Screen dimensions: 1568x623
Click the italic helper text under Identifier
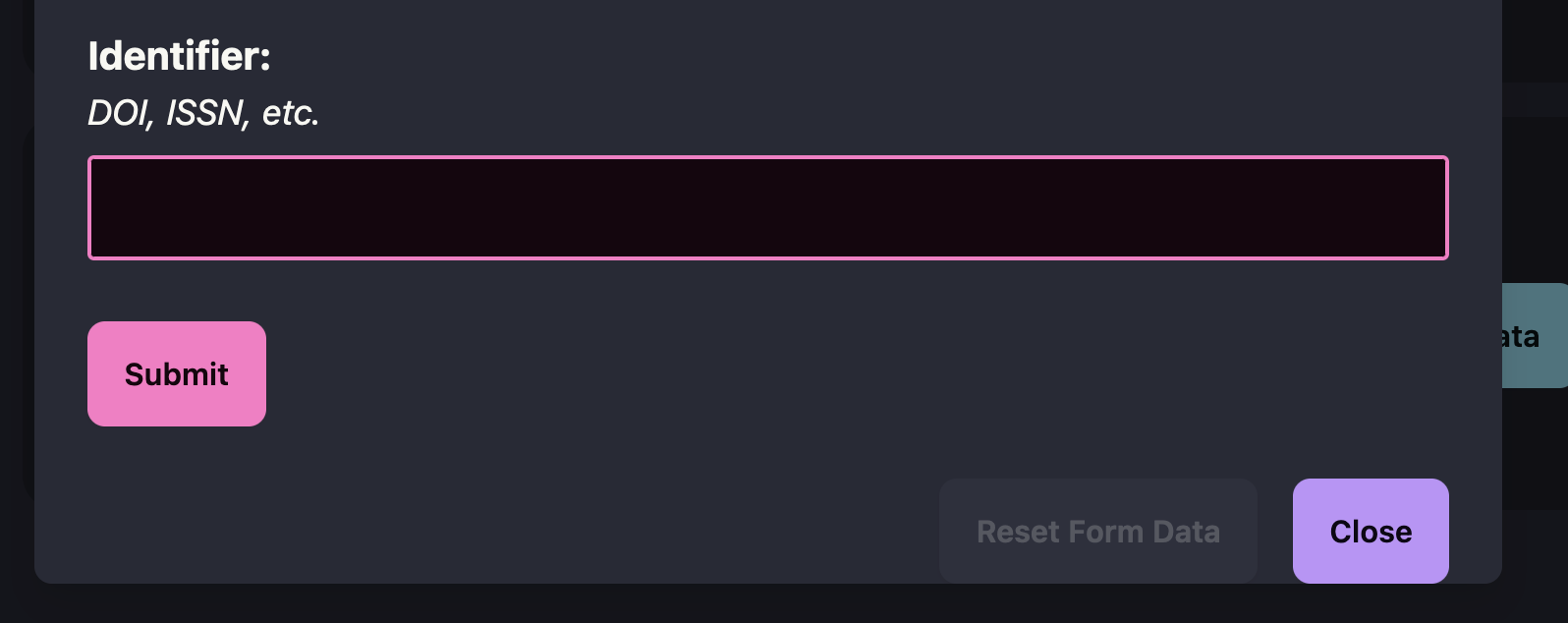(203, 113)
